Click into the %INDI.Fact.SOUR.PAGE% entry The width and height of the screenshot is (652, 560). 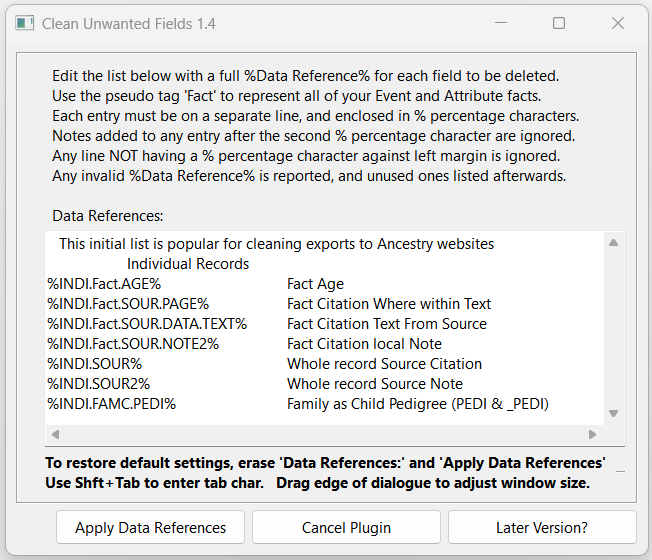click(x=128, y=304)
